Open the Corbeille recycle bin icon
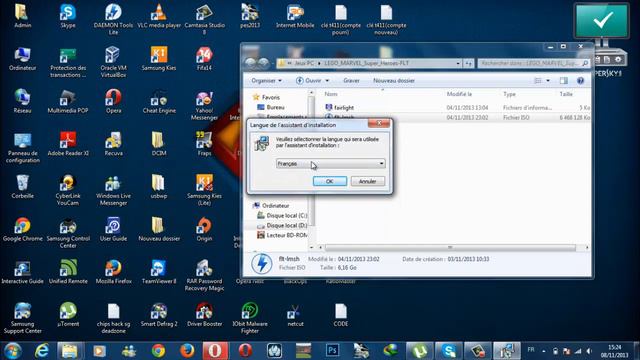The width and height of the screenshot is (640, 360). tap(22, 187)
